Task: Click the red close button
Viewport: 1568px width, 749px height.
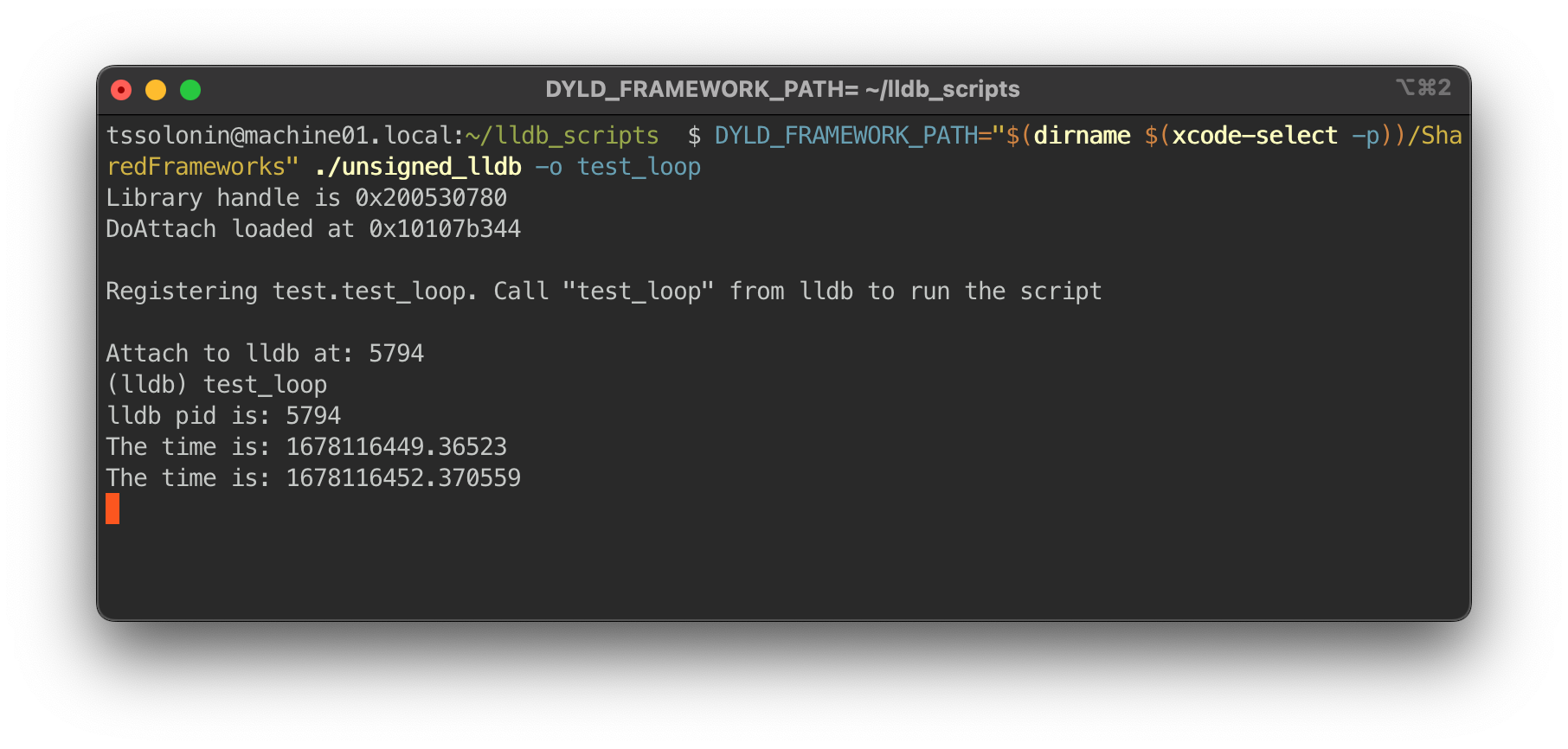Action: coord(121,89)
